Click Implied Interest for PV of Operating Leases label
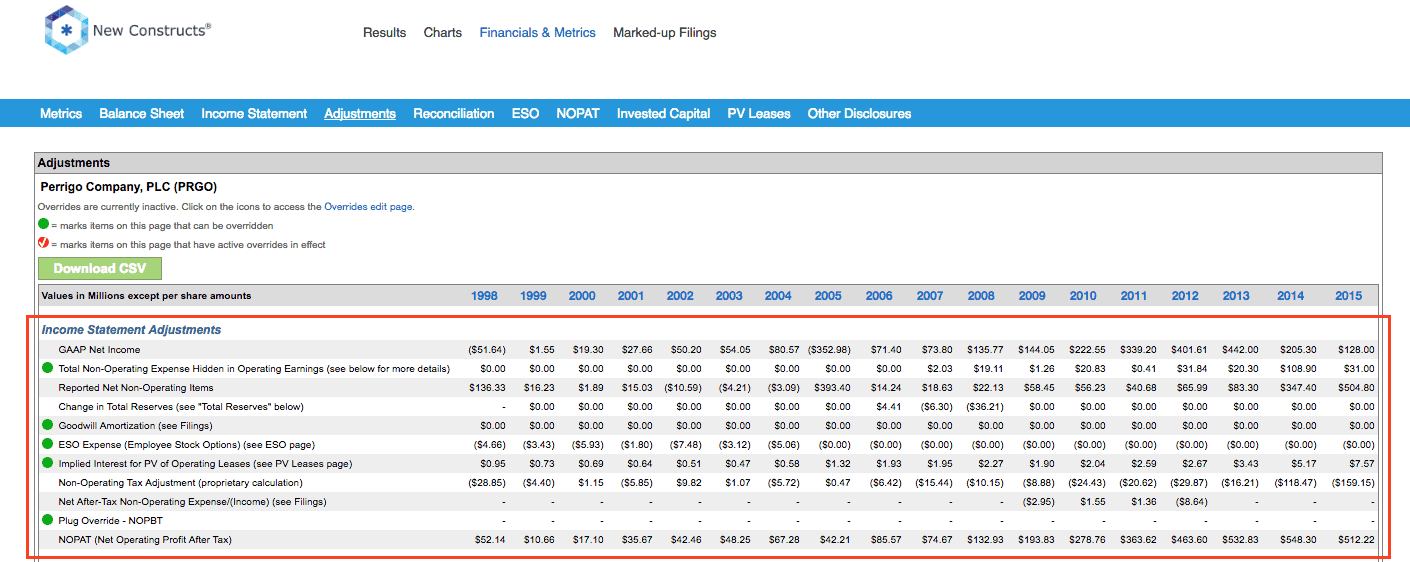 point(205,464)
